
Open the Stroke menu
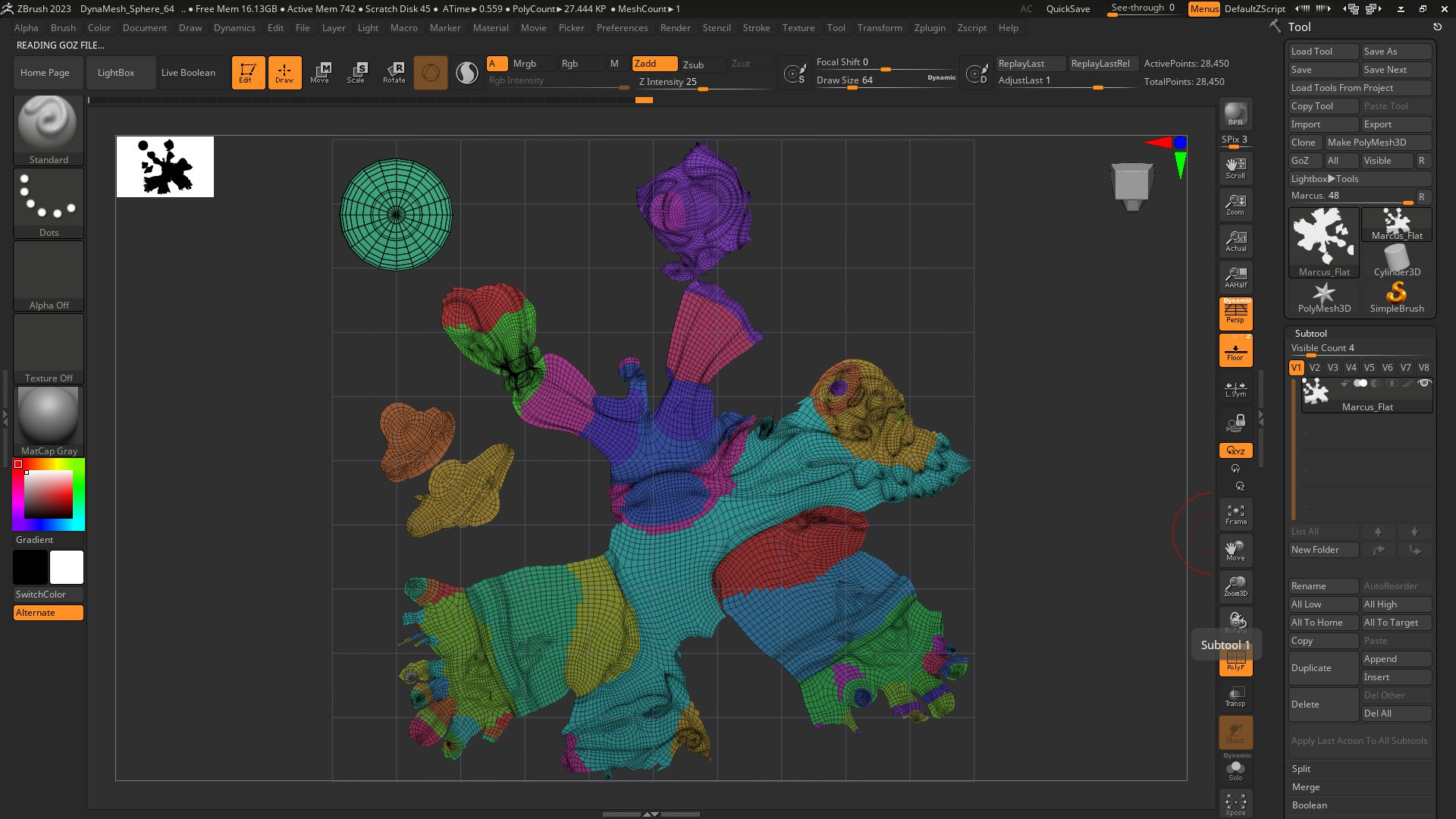756,28
